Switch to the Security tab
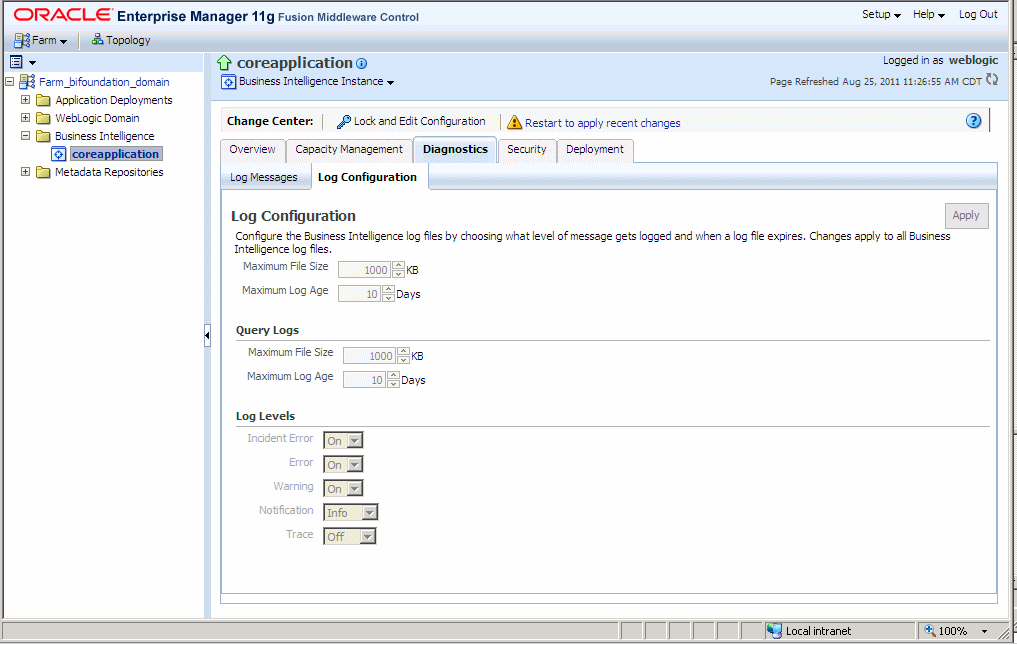This screenshot has height=645, width=1017. click(x=527, y=150)
